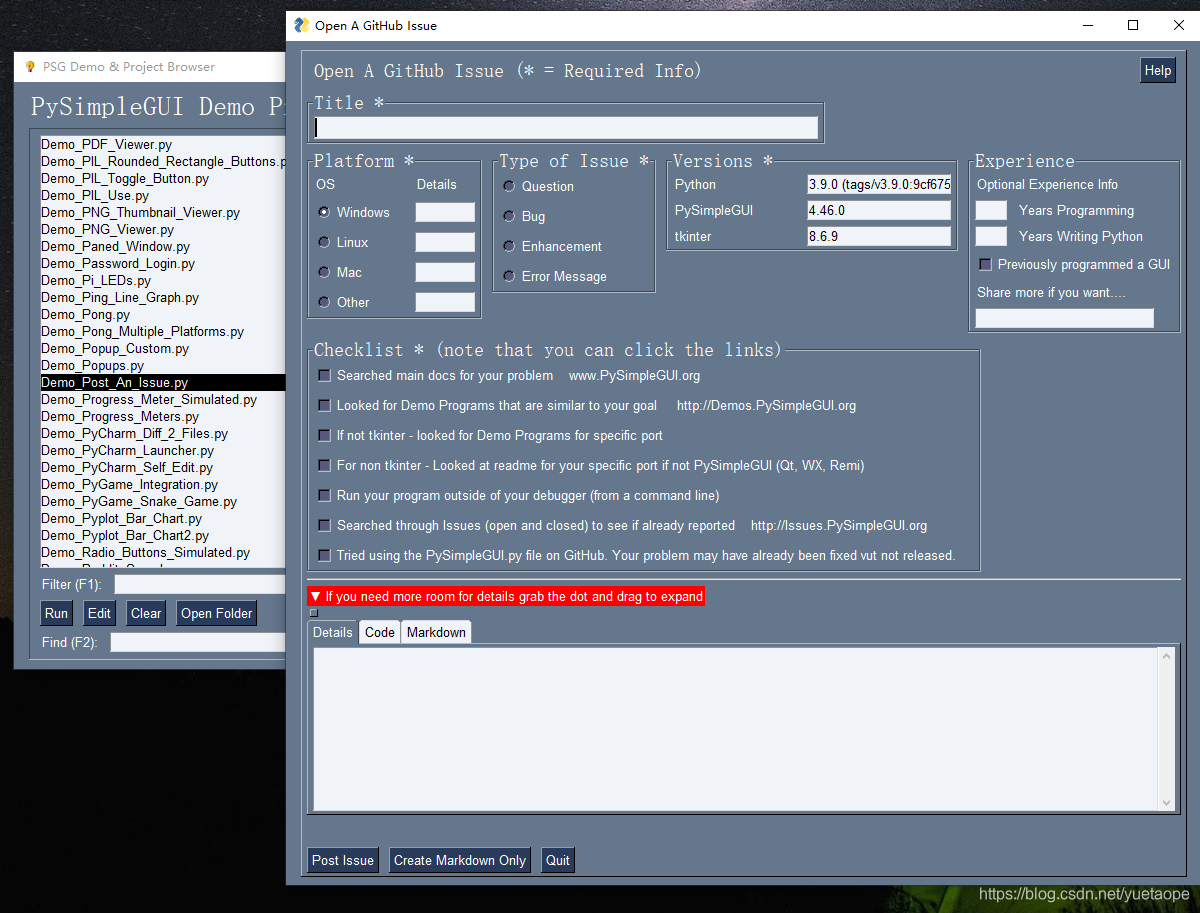Viewport: 1200px width, 913px height.
Task: Switch to the Details tab
Action: pos(333,632)
